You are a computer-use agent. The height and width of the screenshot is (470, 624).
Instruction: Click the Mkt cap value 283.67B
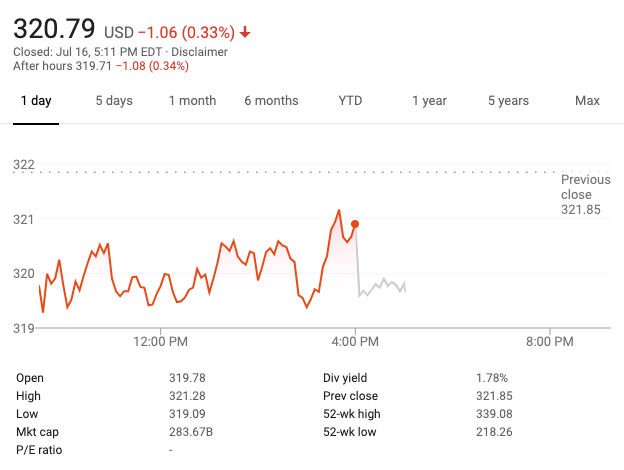click(x=191, y=432)
